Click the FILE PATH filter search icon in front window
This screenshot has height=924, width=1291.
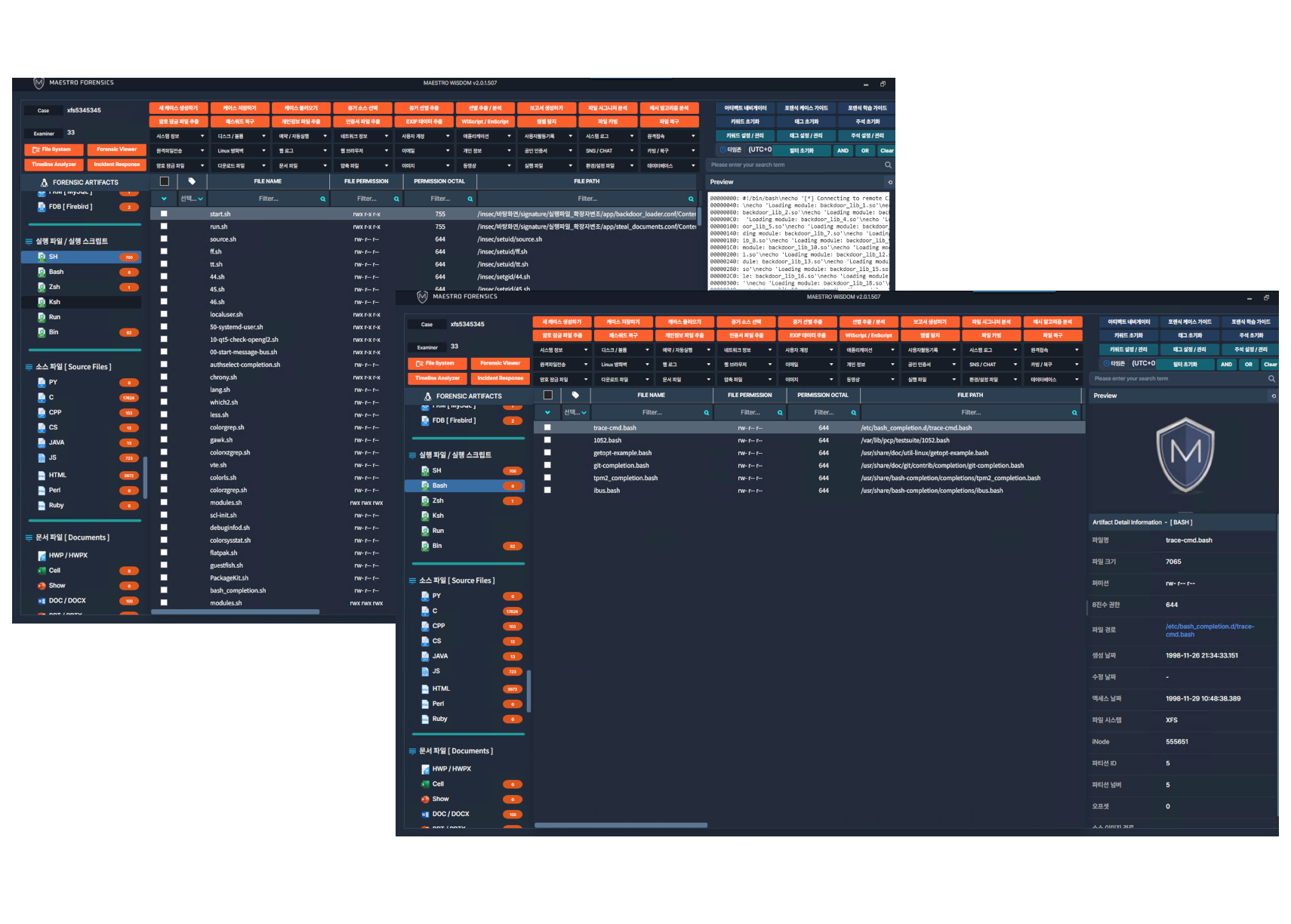click(1074, 413)
